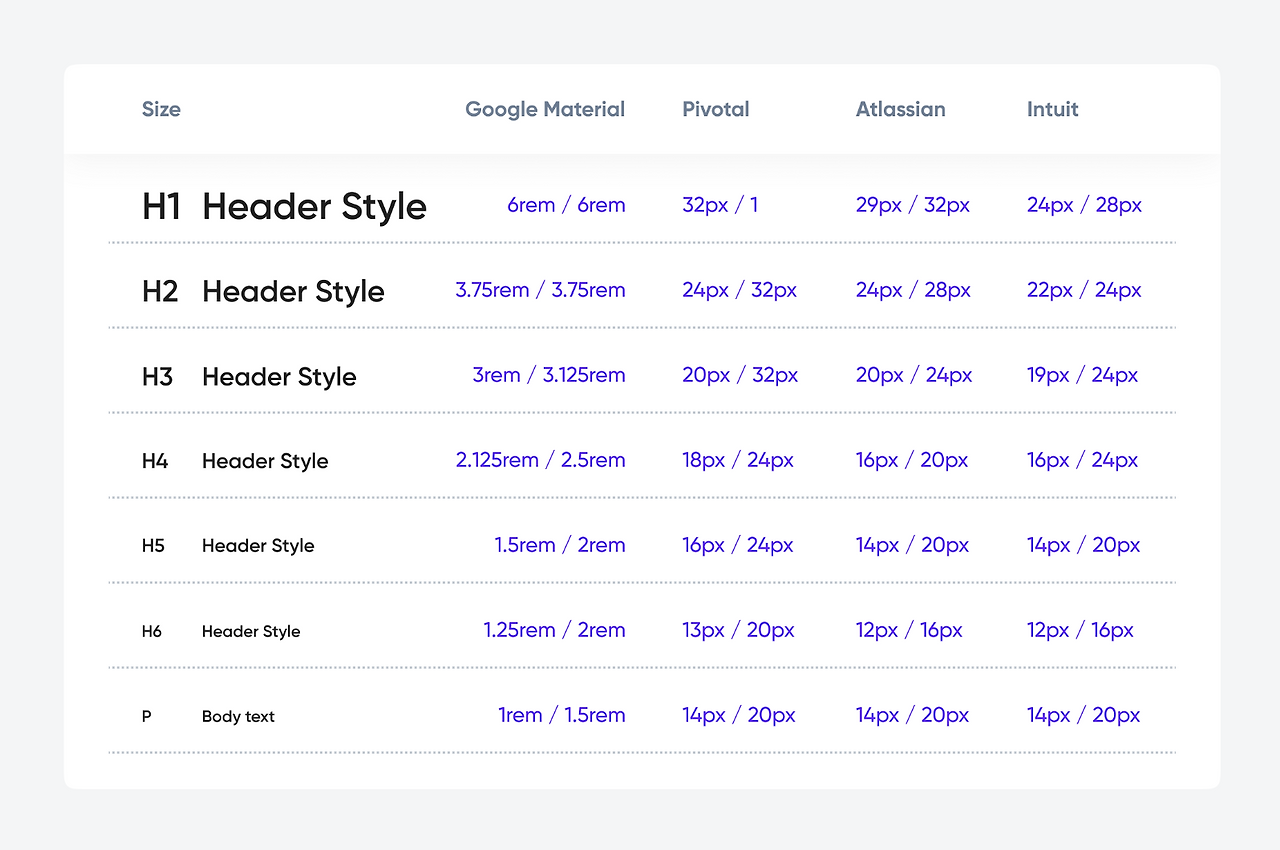Click the 1.25rem / 2rem value
The height and width of the screenshot is (850, 1280).
(x=554, y=630)
